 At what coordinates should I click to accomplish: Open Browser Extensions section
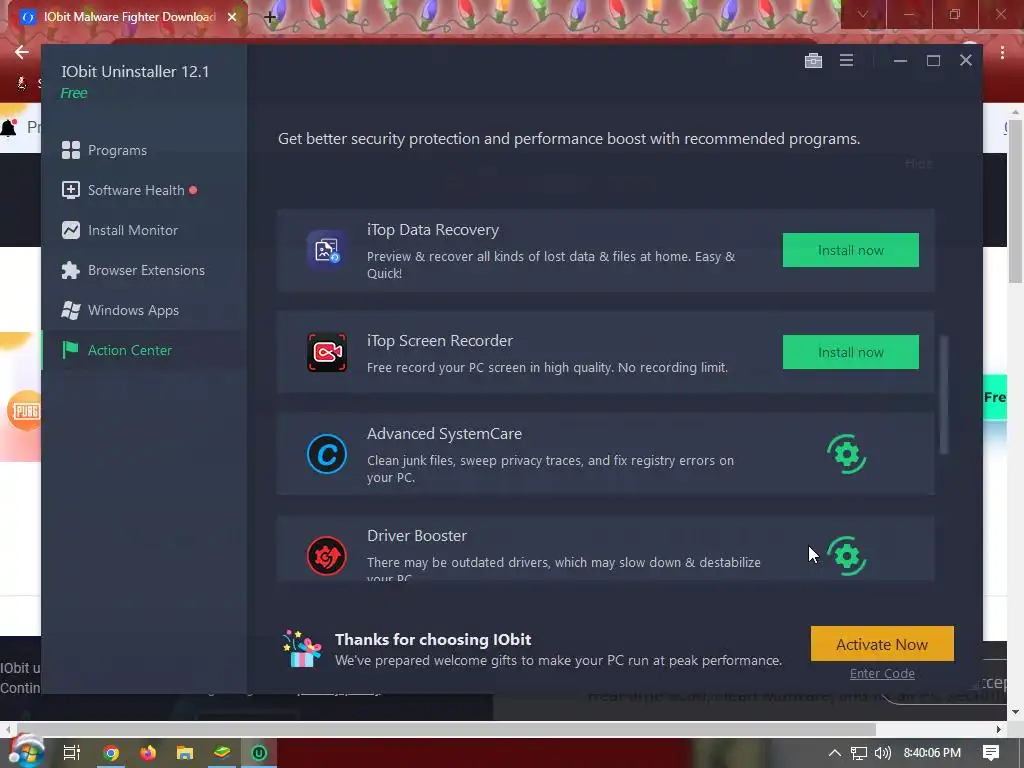(x=144, y=270)
